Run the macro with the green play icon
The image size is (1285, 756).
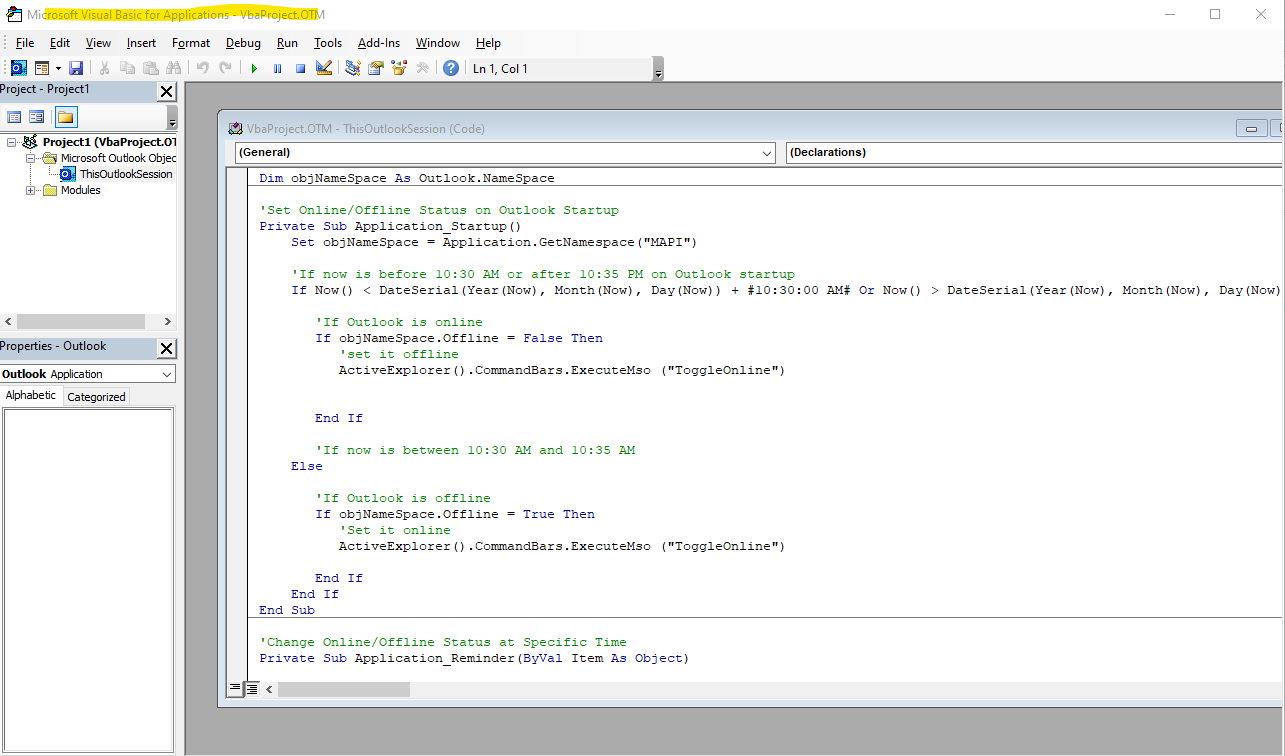tap(254, 68)
